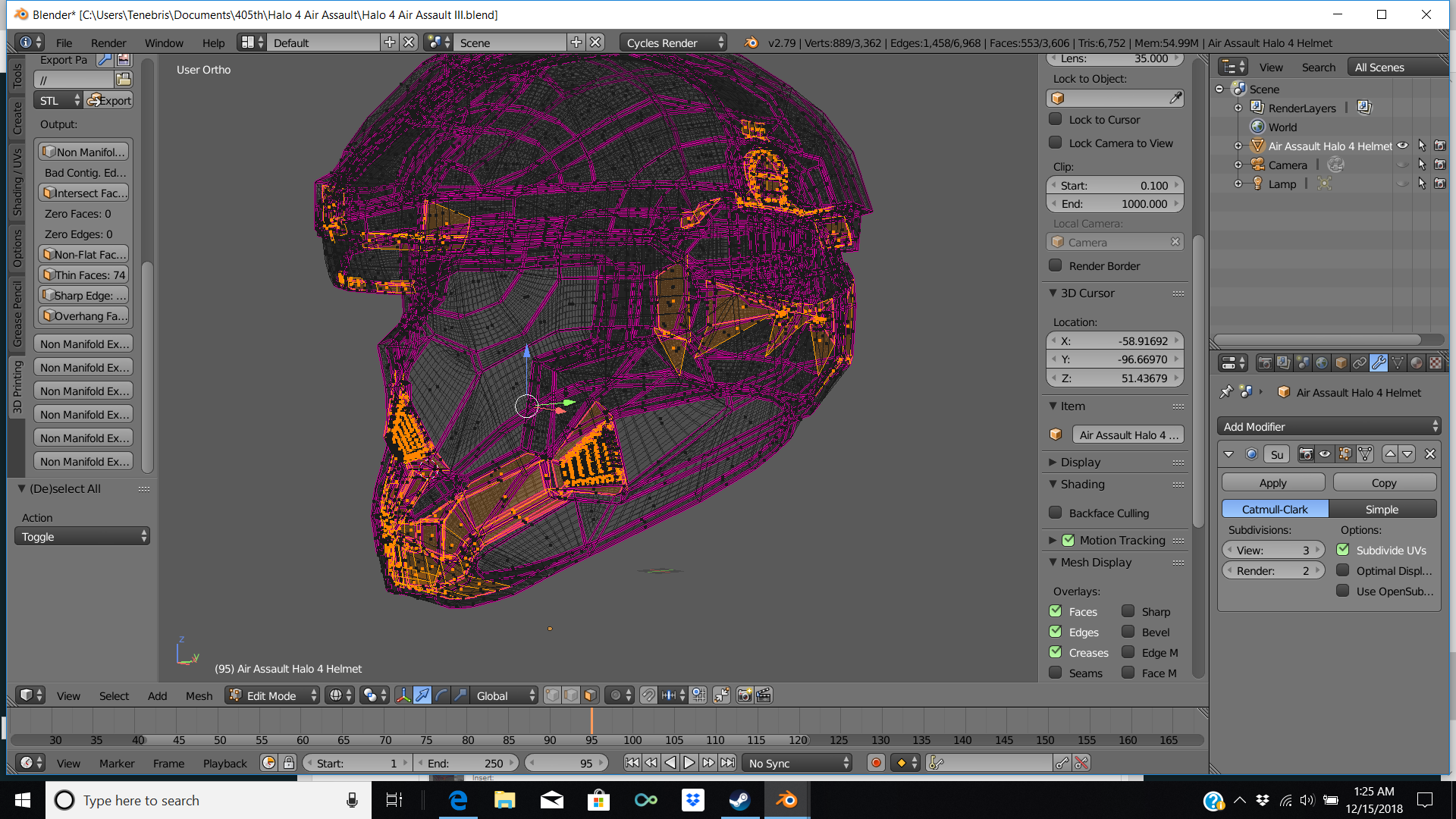Open the STL export format dropdown

tap(58, 100)
